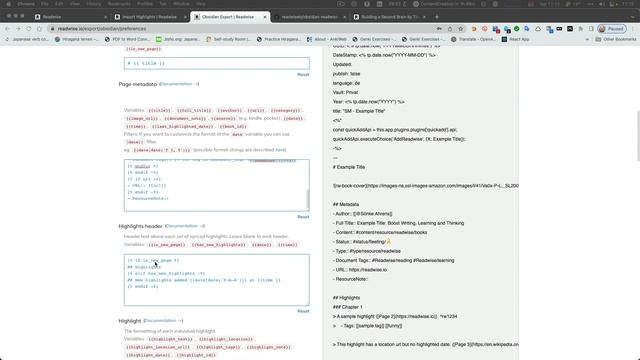Screen dimensions: 640x360
Task: Open the About - AnkiWeb bookmark
Action: click(x=327, y=39)
